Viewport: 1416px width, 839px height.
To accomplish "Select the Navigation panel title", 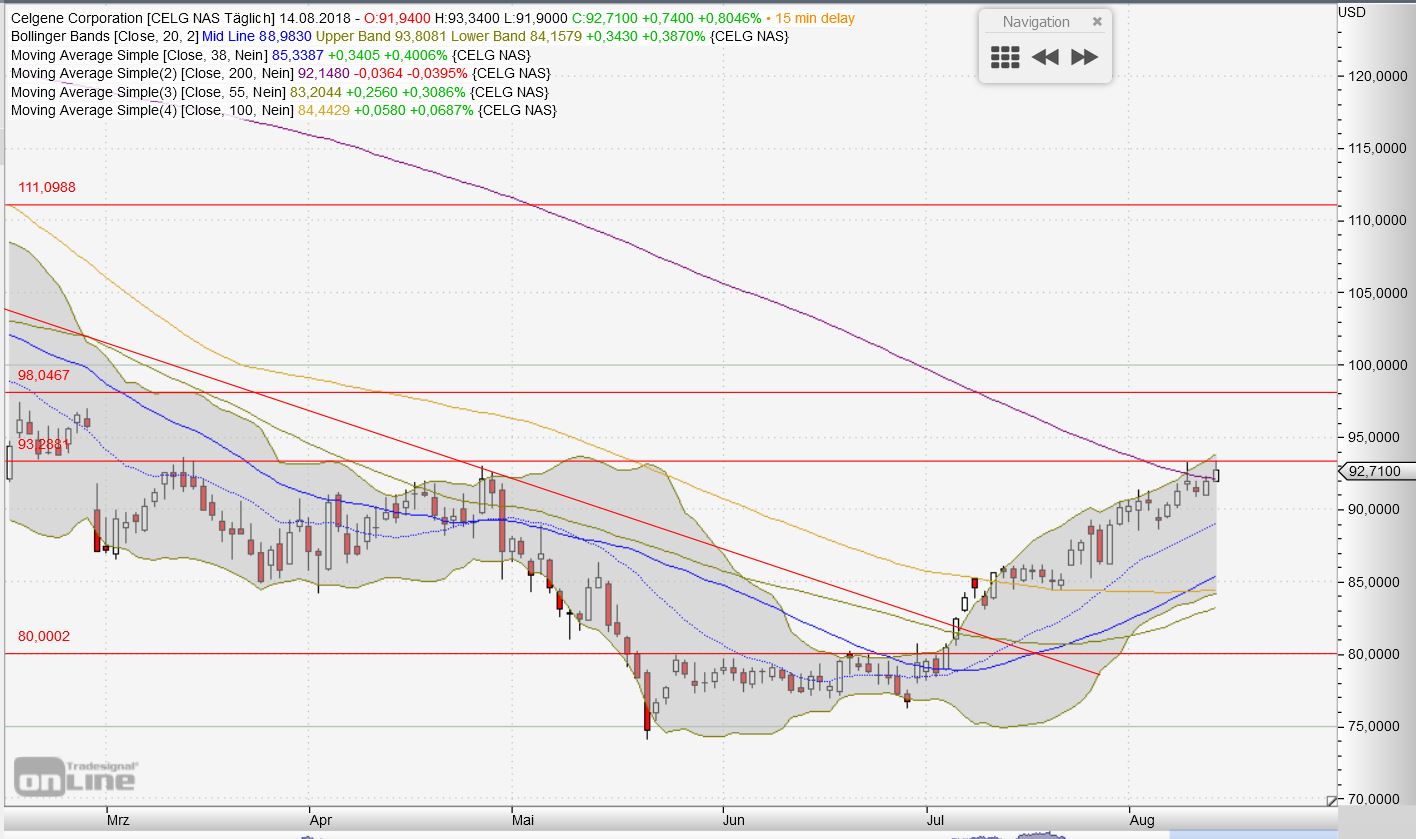I will (1036, 22).
